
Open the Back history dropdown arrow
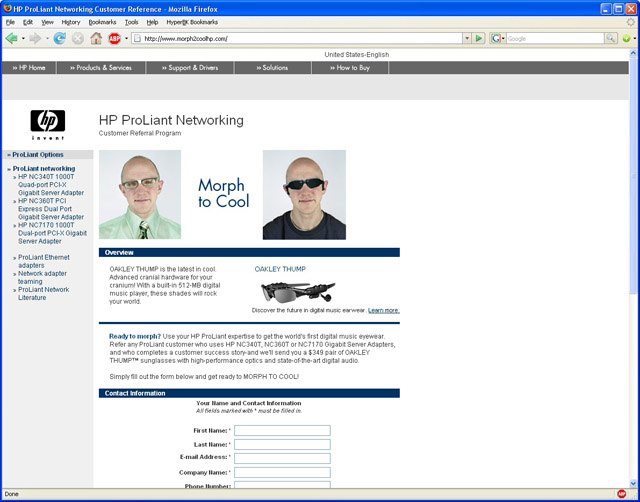(x=23, y=38)
